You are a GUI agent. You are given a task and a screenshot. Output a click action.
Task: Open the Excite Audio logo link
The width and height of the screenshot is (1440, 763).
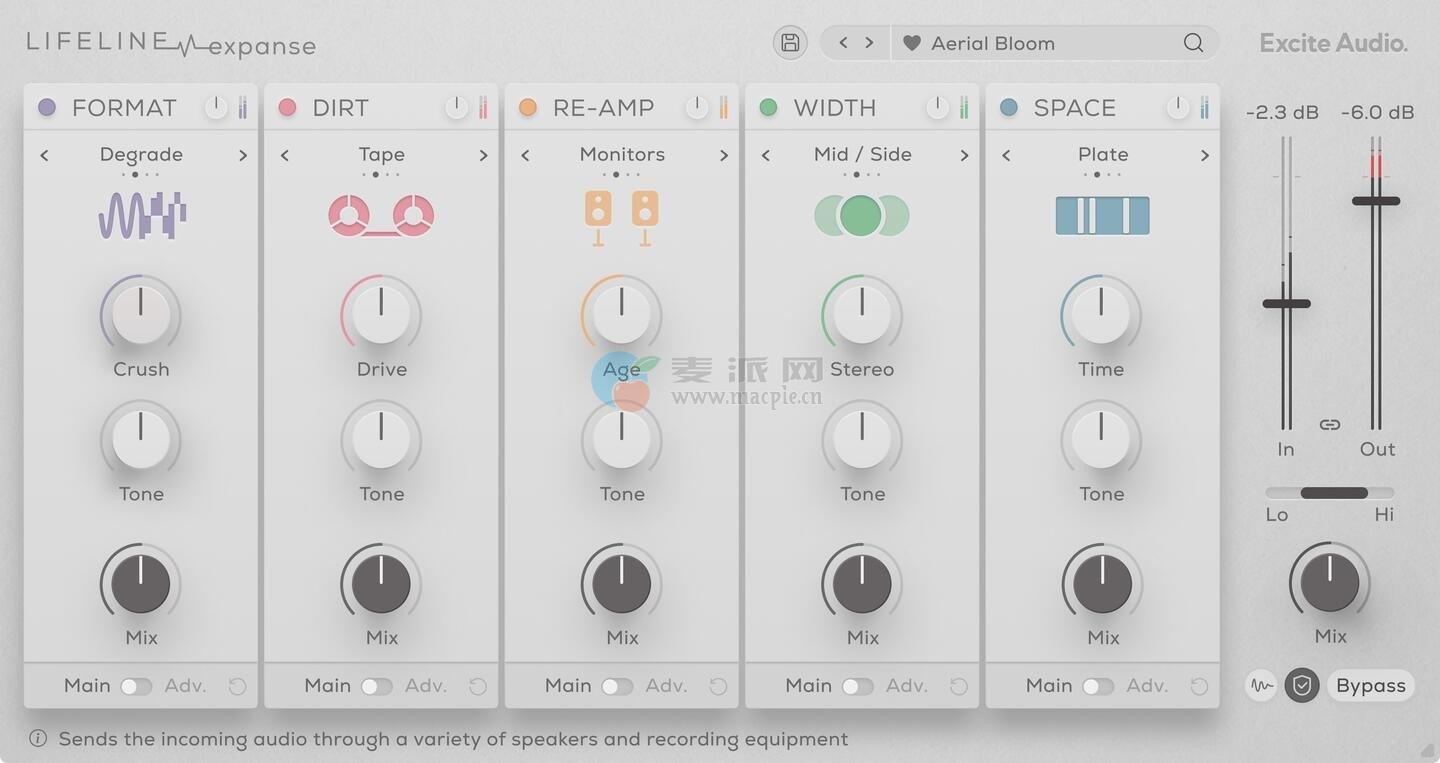click(x=1334, y=43)
